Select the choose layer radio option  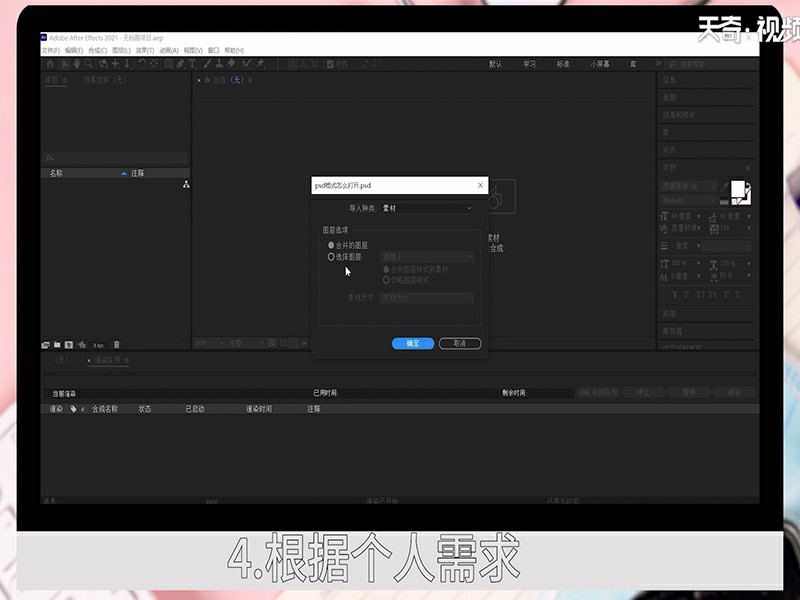tap(331, 256)
